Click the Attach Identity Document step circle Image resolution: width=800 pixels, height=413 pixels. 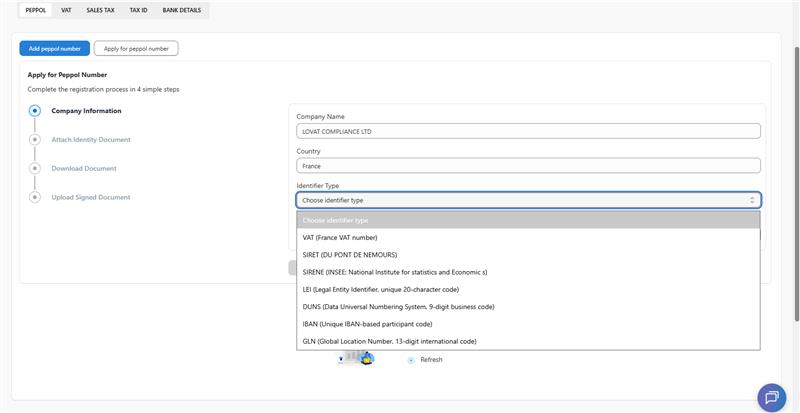35,140
